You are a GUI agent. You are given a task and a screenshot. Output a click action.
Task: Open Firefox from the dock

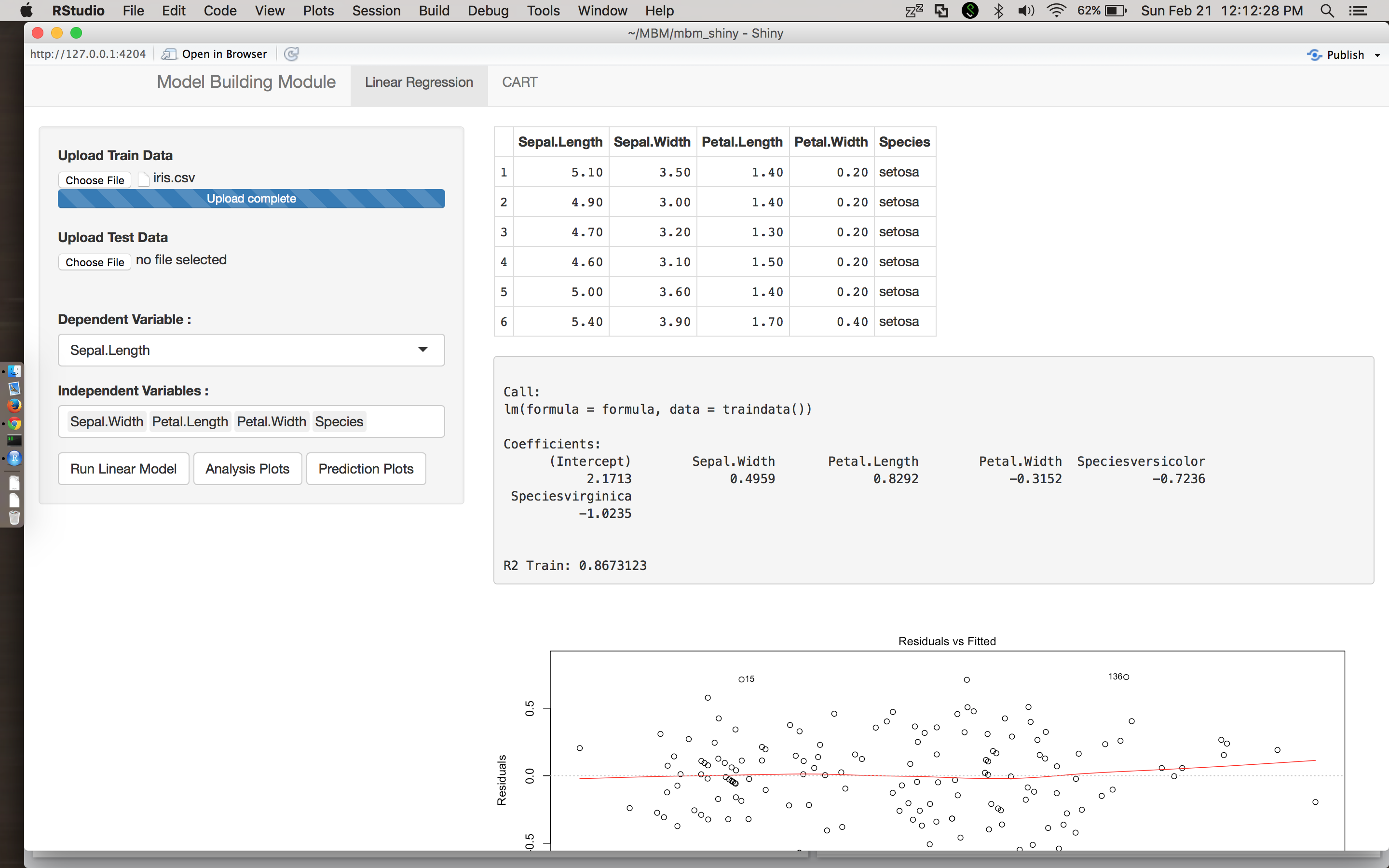14,406
